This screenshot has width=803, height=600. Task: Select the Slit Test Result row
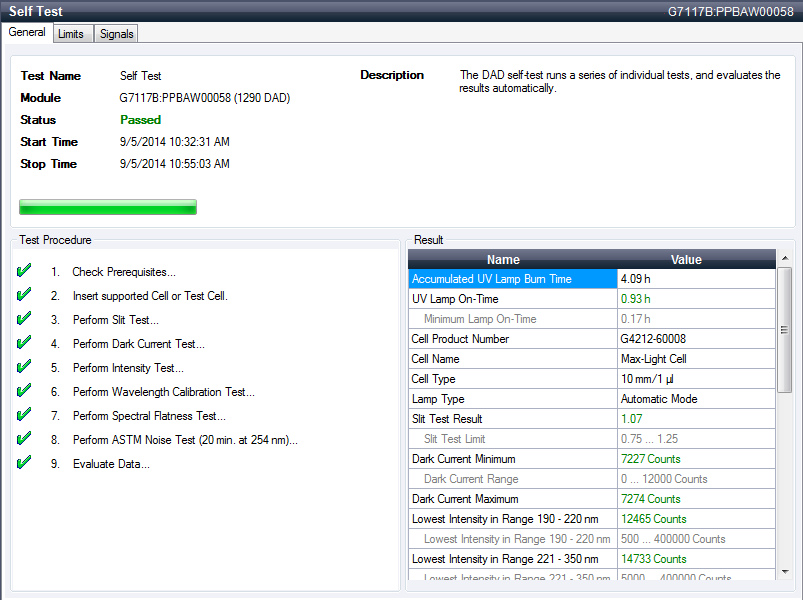512,419
